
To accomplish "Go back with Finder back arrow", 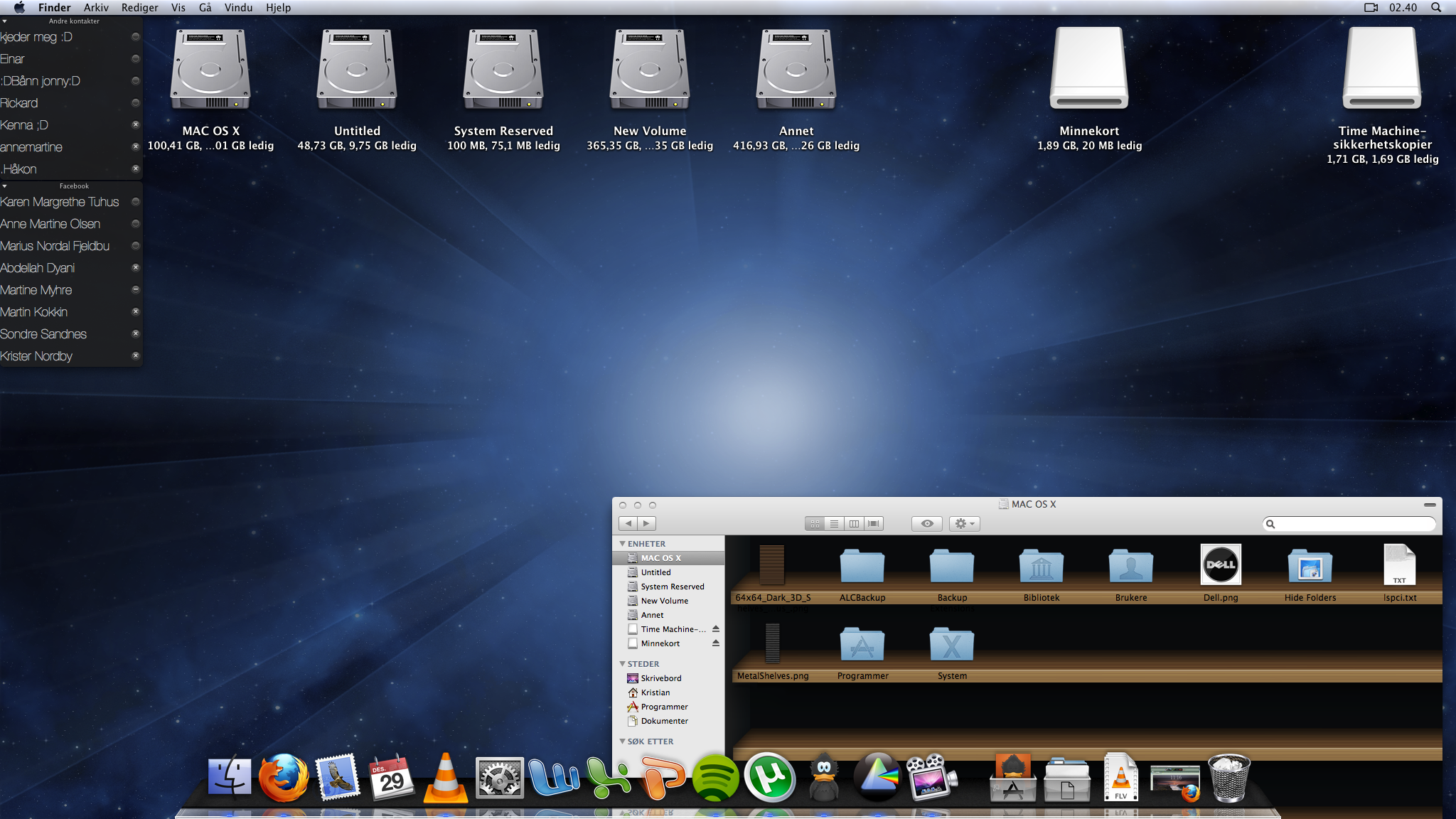I will click(x=628, y=524).
